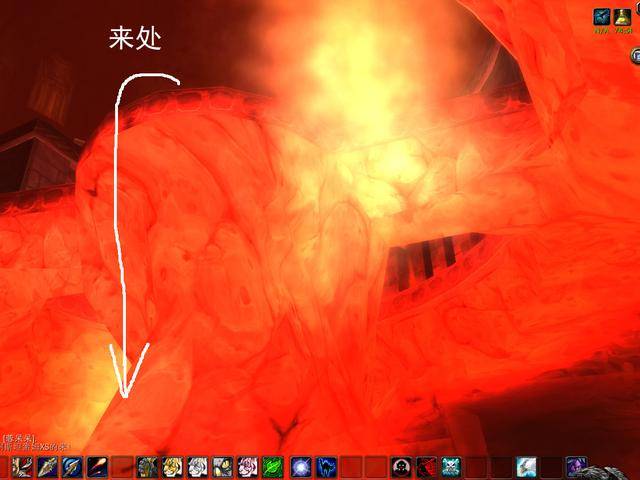Click the teal skull and crossbones icon
Image resolution: width=640 pixels, height=480 pixels.
pyautogui.click(x=451, y=467)
